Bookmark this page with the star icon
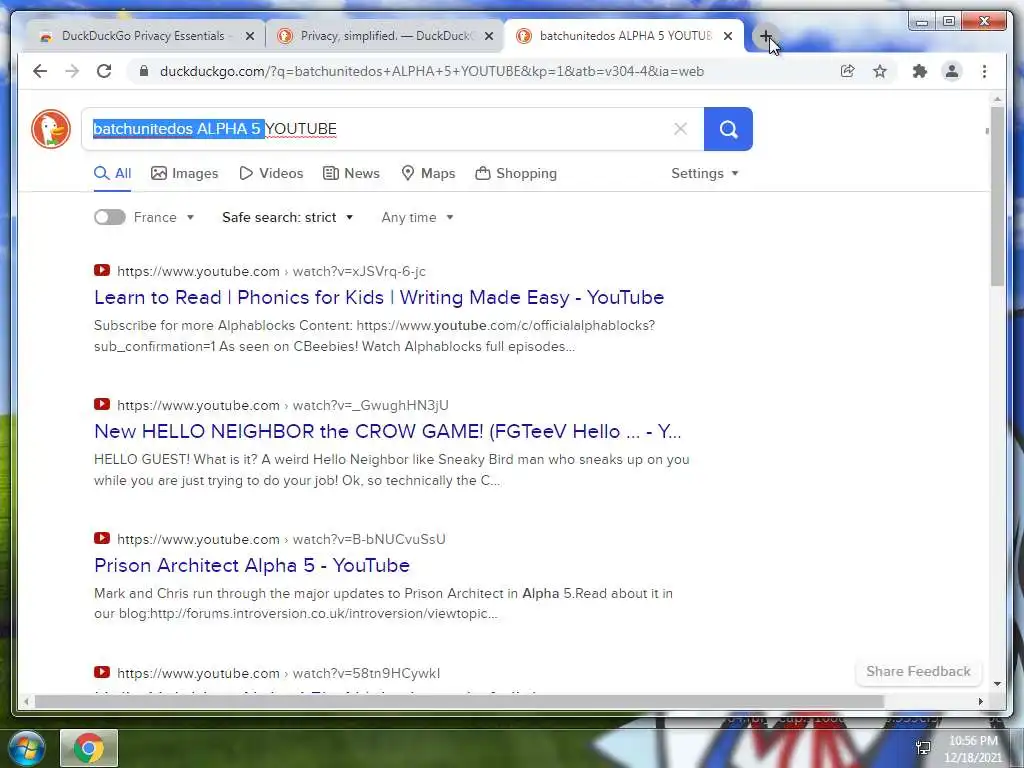Viewport: 1024px width, 768px height. tap(880, 71)
